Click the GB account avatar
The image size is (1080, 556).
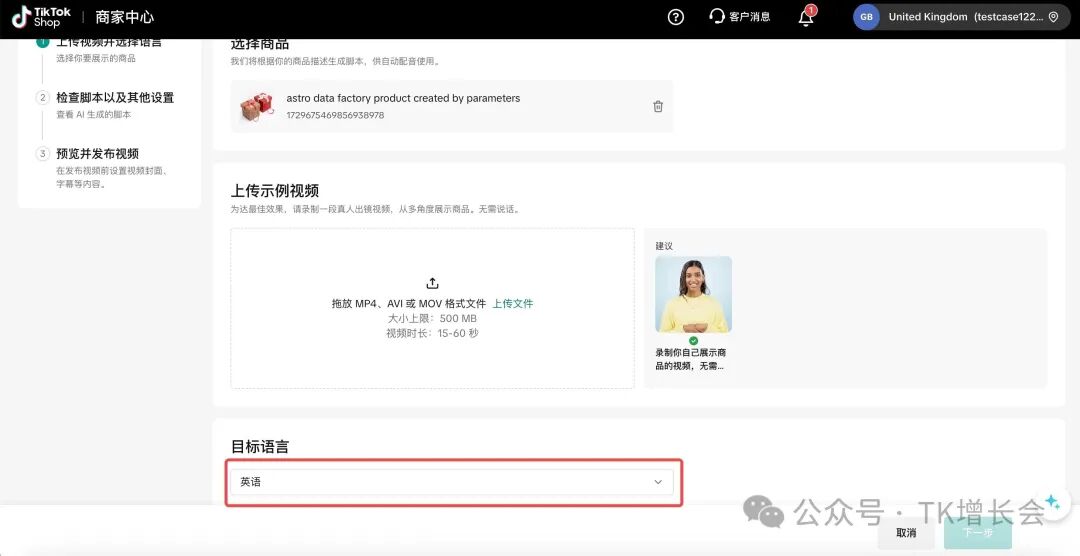[866, 17]
